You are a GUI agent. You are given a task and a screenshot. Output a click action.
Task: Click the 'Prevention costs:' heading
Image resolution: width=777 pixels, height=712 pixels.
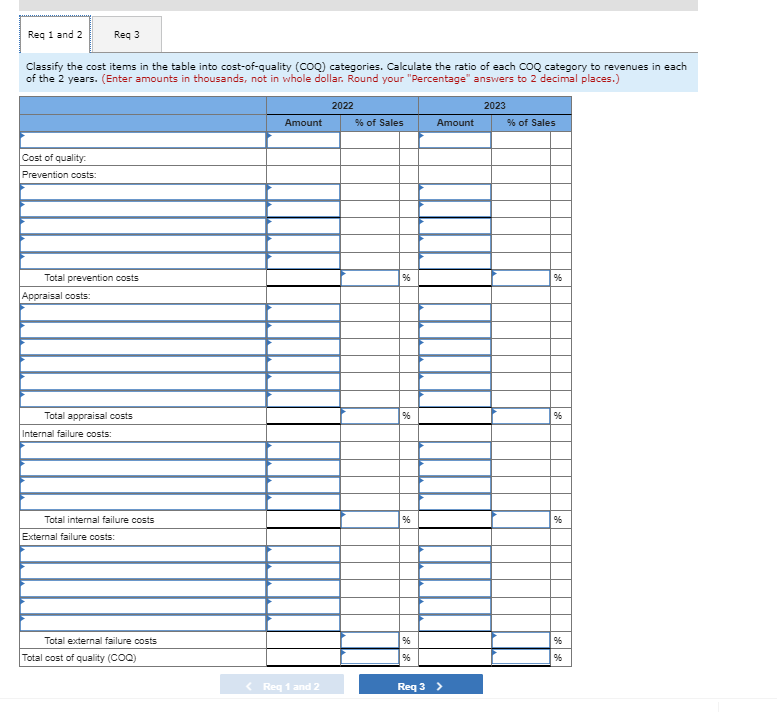coord(59,175)
